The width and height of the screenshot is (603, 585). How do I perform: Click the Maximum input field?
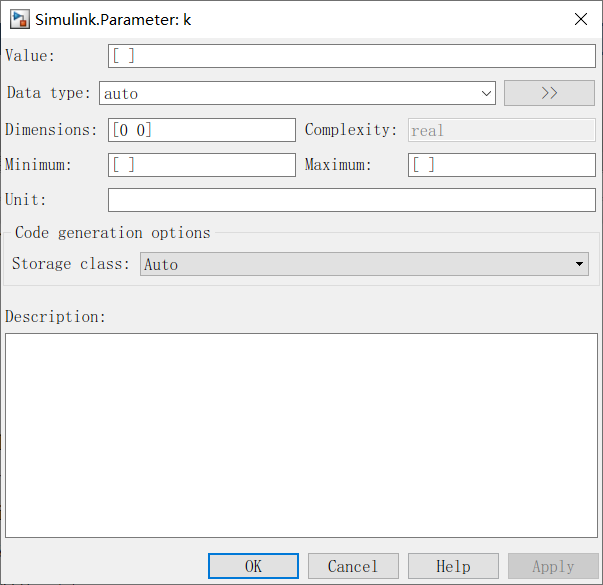[x=501, y=165]
